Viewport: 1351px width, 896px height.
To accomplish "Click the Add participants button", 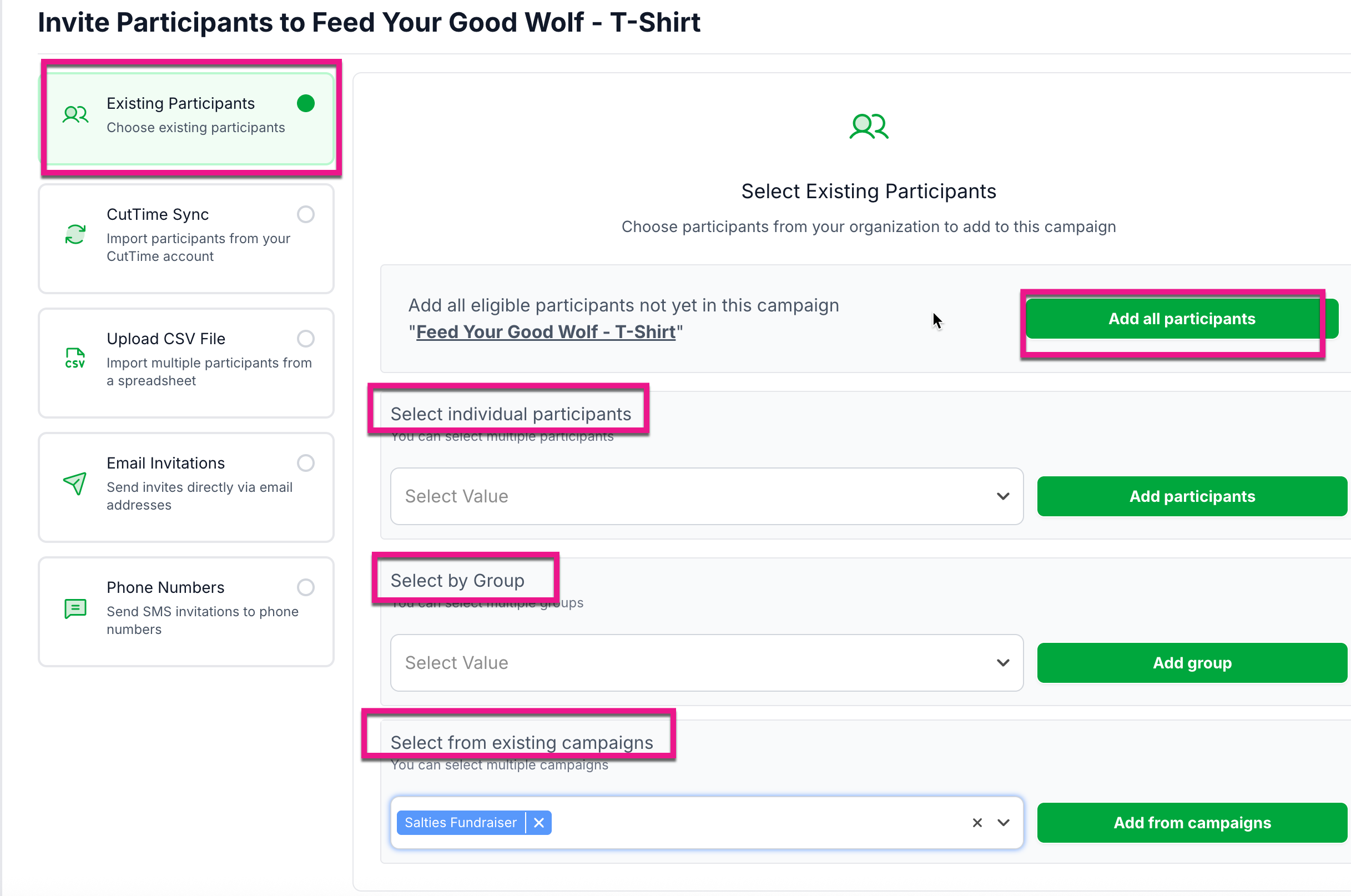I will 1192,496.
